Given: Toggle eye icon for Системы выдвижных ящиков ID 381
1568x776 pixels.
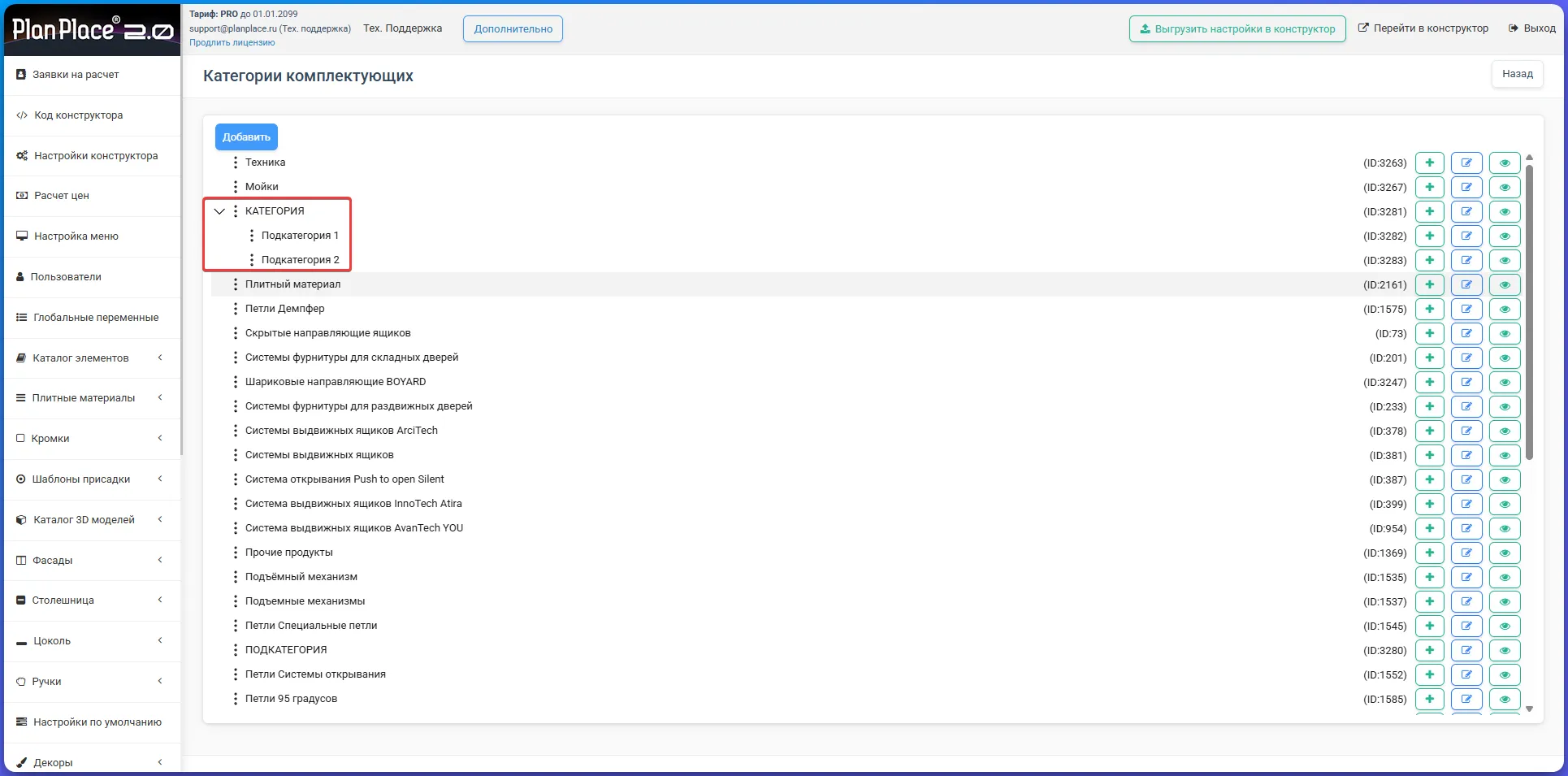Looking at the screenshot, I should 1505,455.
